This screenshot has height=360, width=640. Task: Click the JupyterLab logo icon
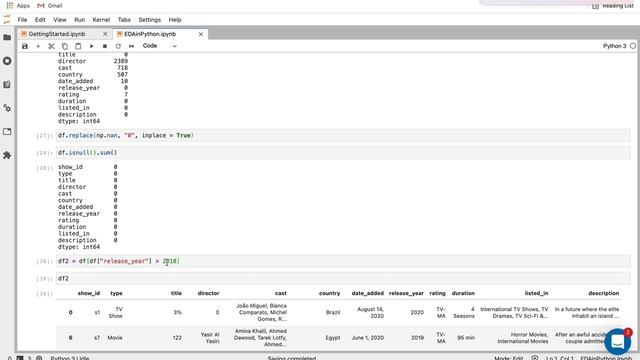(x=7, y=20)
